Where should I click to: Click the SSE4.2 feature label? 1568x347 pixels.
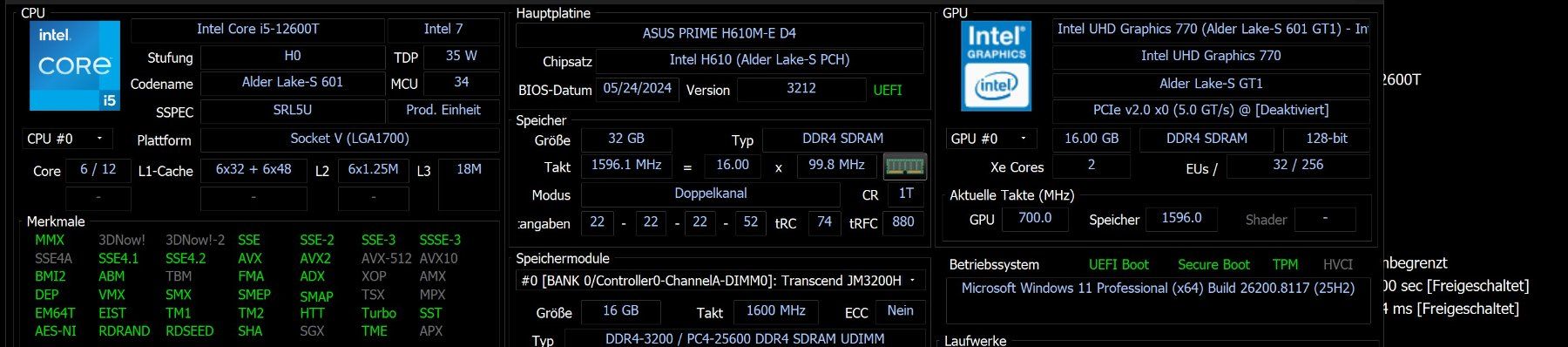pyautogui.click(x=186, y=259)
